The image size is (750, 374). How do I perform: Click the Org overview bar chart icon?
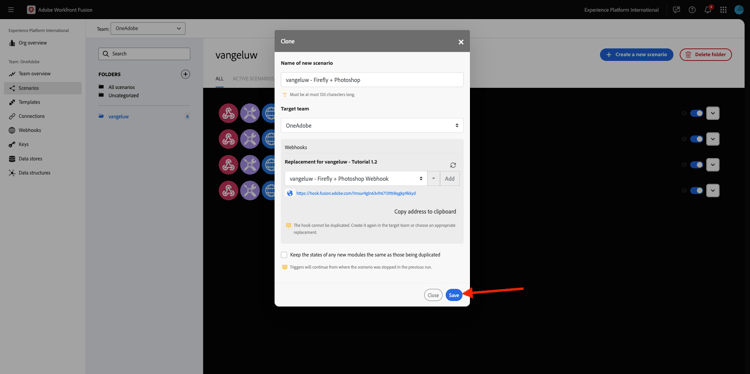click(12, 43)
